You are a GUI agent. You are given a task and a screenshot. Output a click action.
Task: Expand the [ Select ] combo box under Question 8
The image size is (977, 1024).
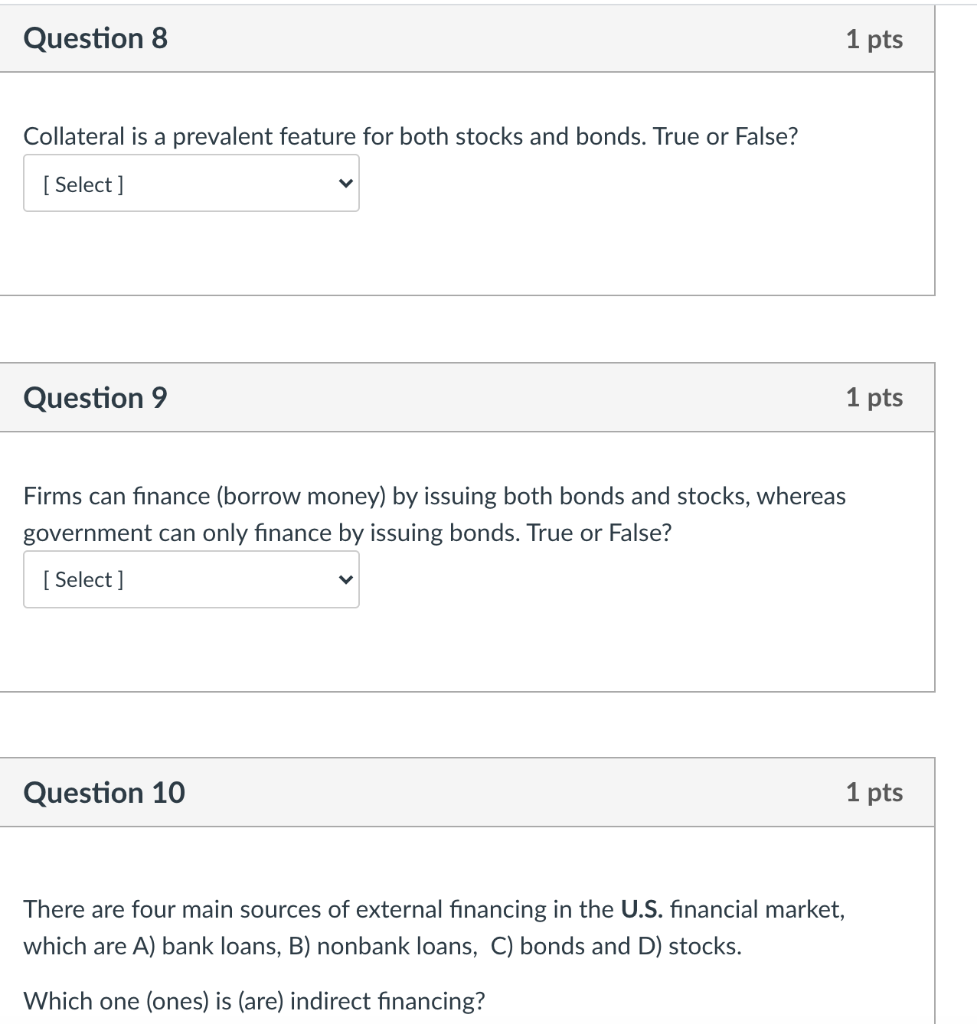point(190,183)
